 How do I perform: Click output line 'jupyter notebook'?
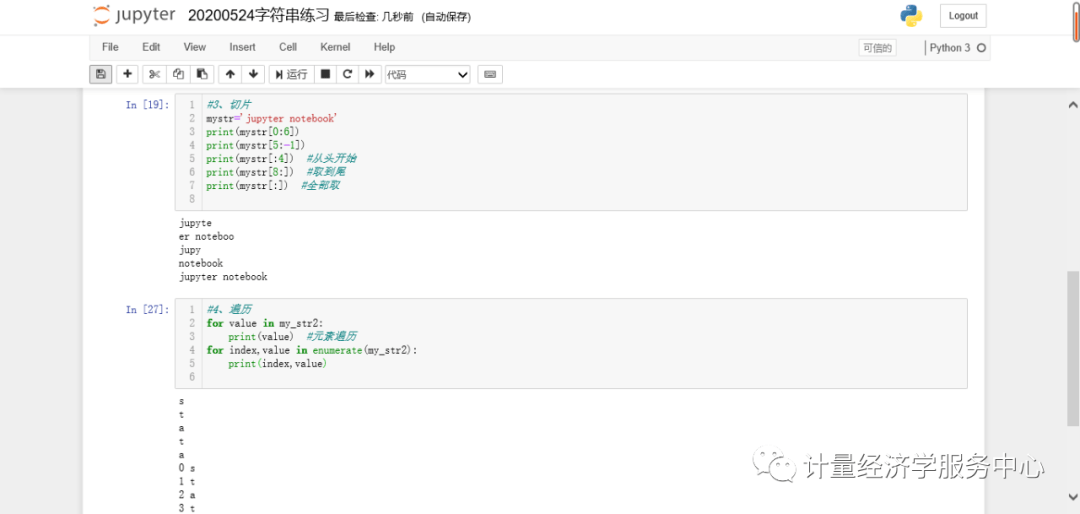pos(222,277)
